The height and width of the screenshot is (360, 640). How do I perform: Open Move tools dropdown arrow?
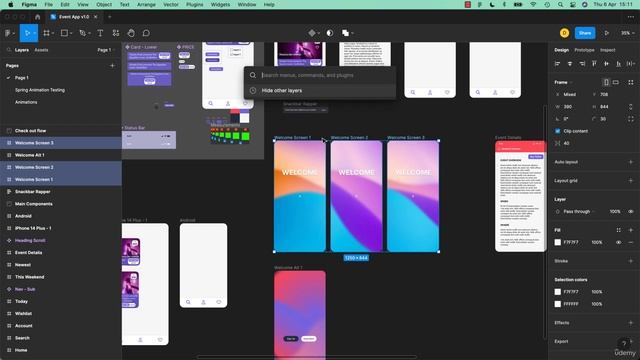34,33
